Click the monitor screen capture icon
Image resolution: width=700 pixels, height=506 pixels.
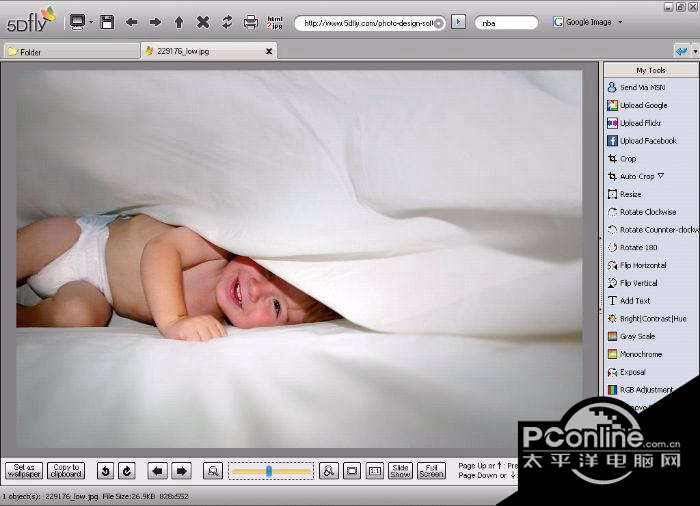[77, 21]
